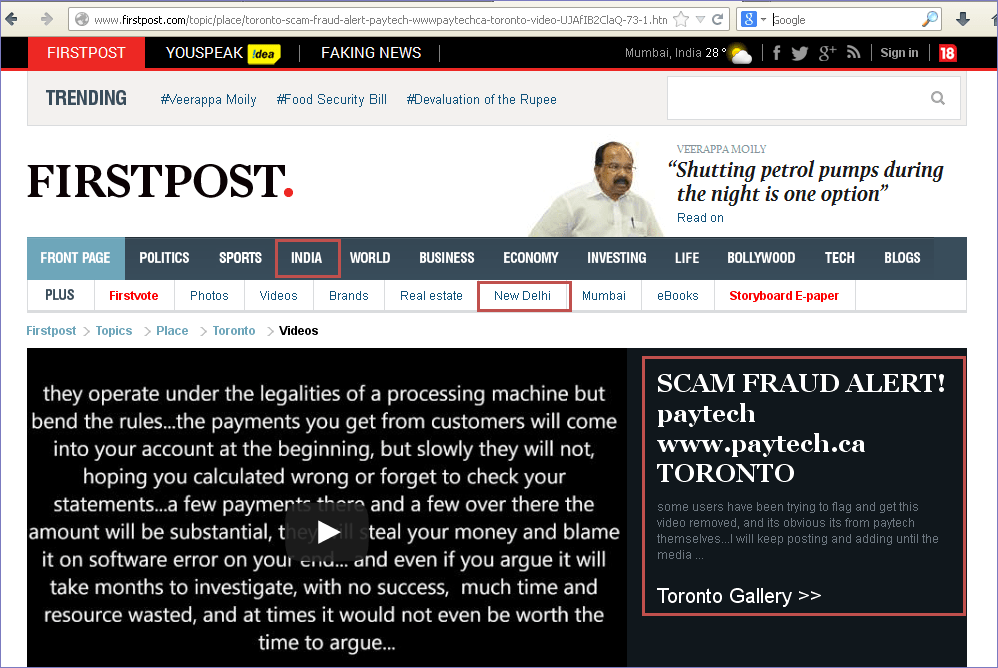Open Brands in the PLUS bar
Viewport: 998px width, 668px height.
point(349,296)
